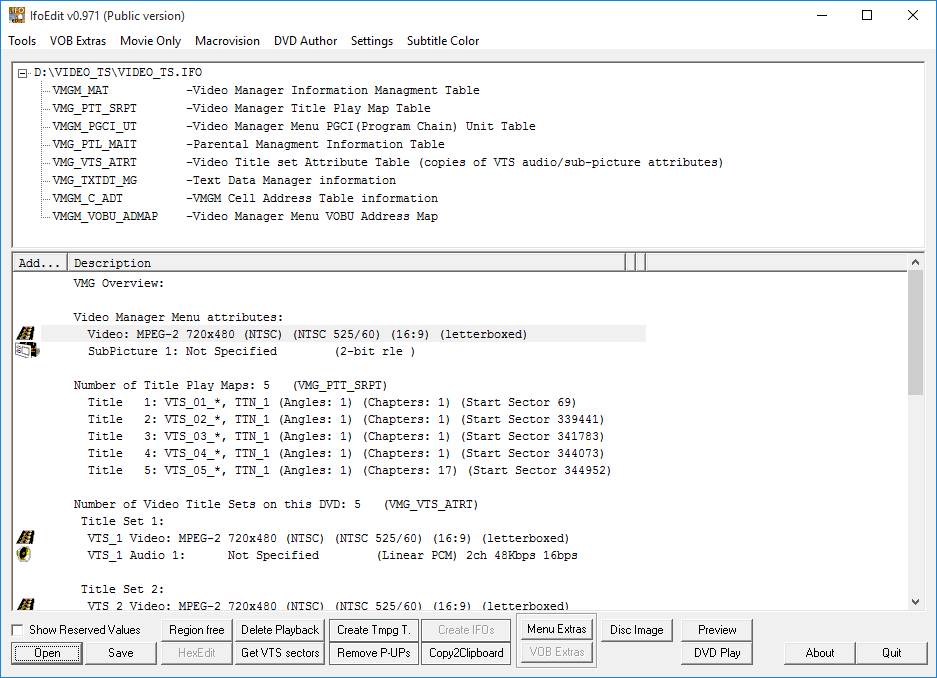Click the DVD Play button
Screen dimensions: 937x678
click(717, 653)
